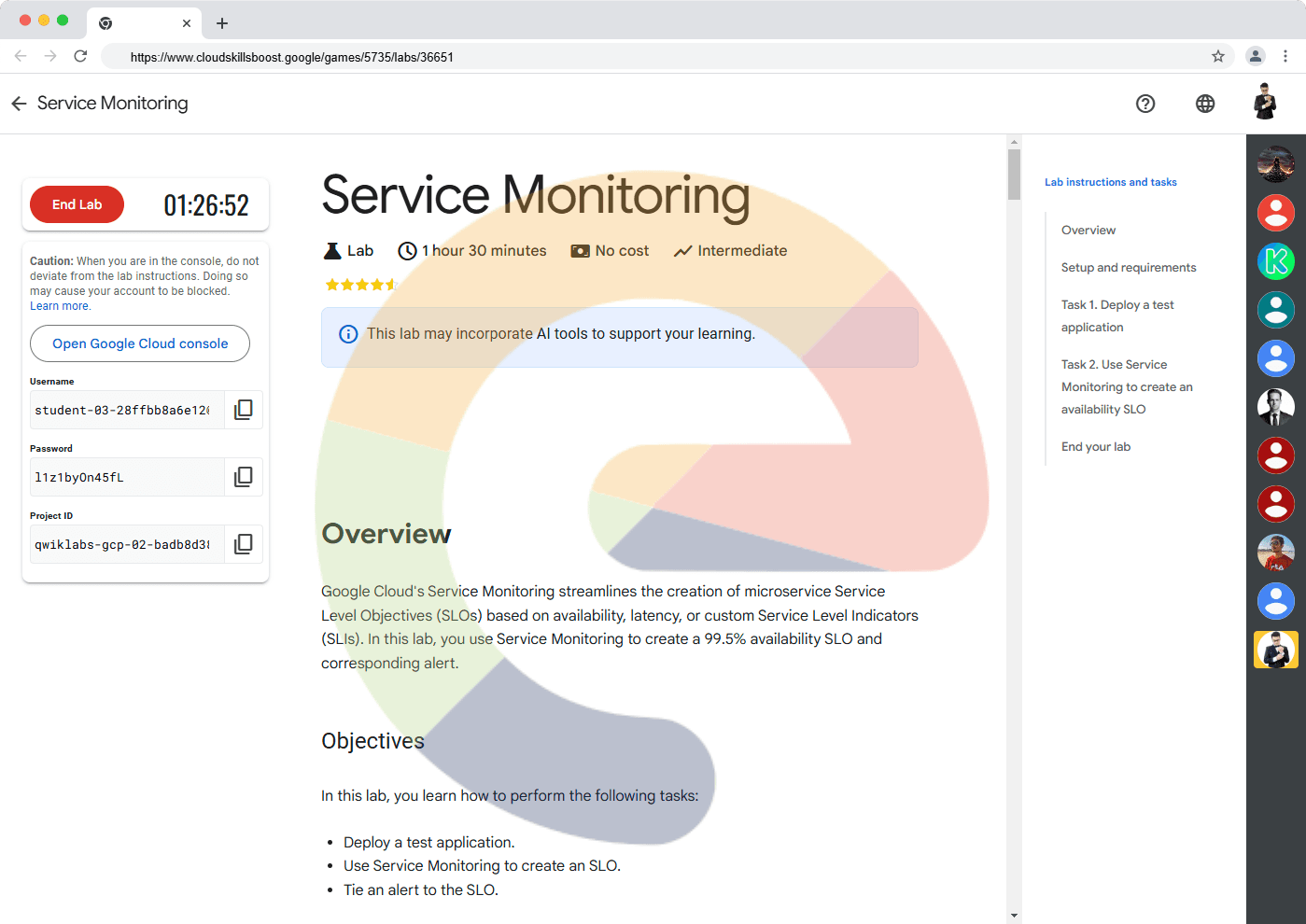Open Google Cloud console
The height and width of the screenshot is (924, 1306).
coord(140,343)
